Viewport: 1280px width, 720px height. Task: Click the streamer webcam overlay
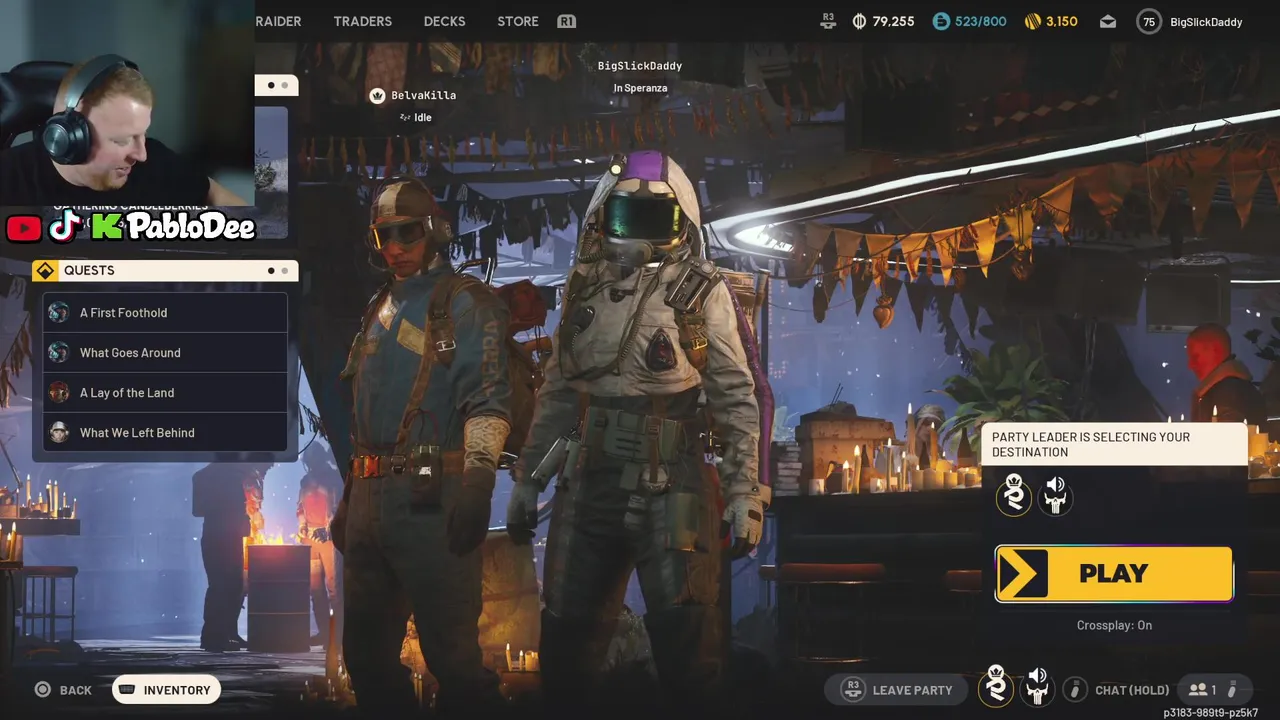pyautogui.click(x=127, y=103)
